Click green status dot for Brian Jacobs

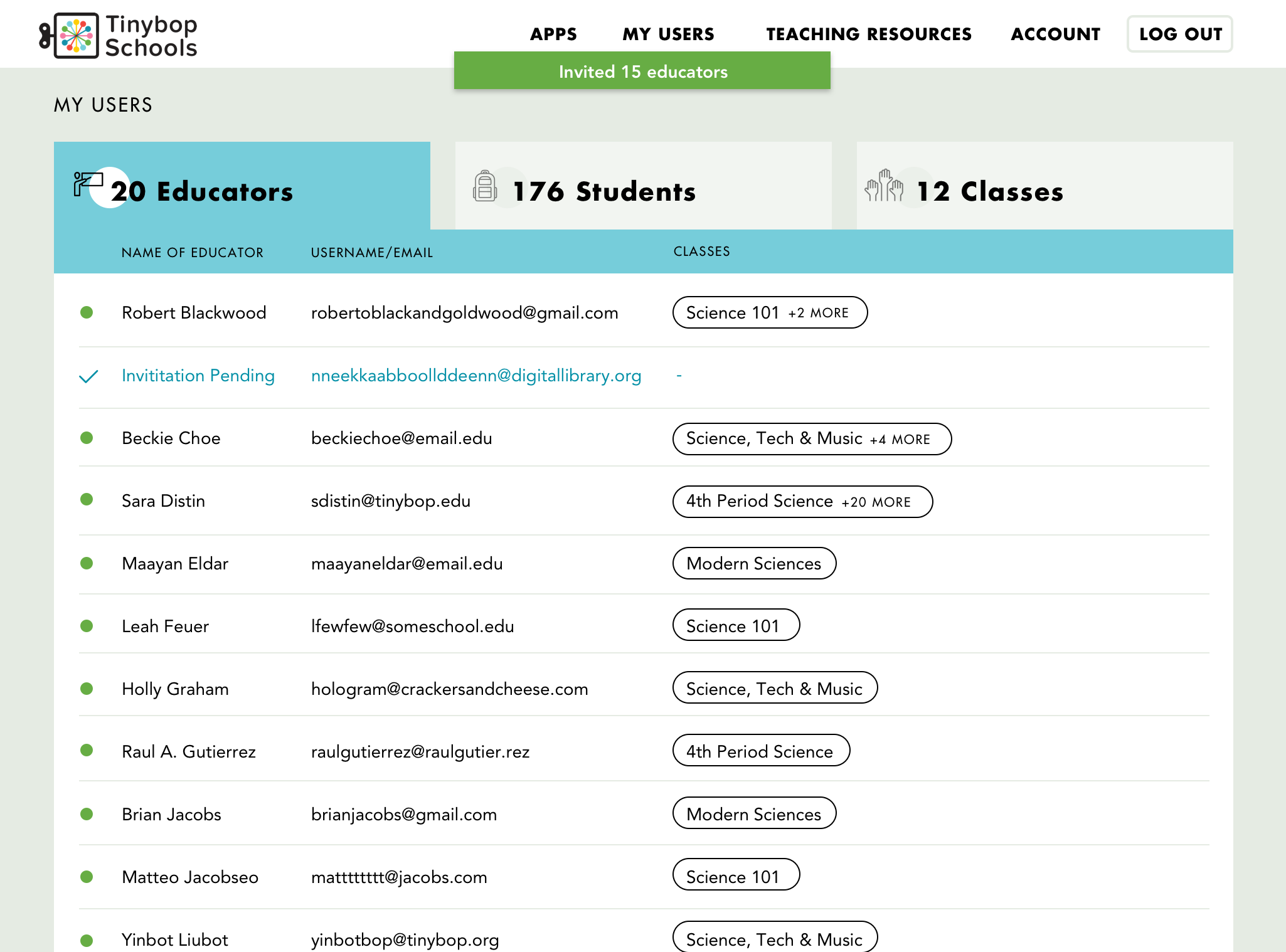tap(87, 814)
